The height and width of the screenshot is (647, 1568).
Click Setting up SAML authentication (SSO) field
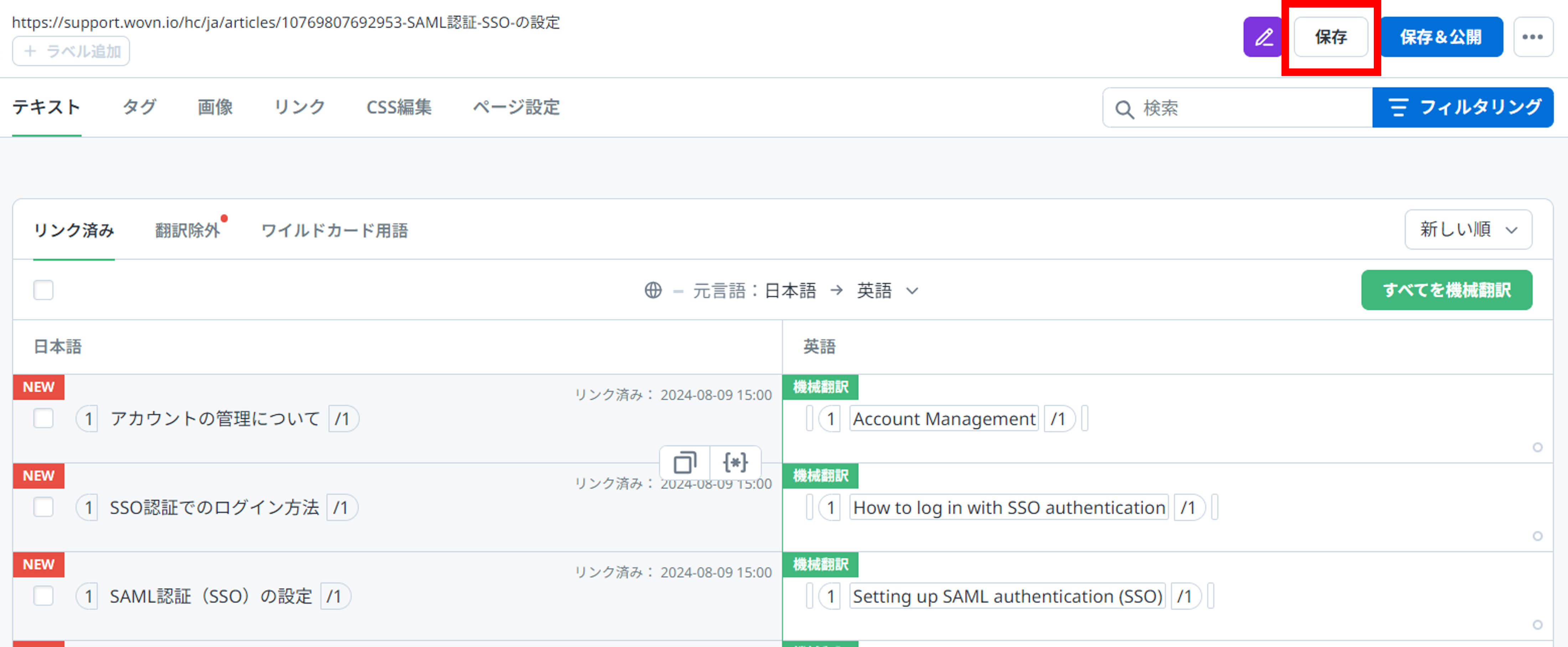tap(1007, 596)
